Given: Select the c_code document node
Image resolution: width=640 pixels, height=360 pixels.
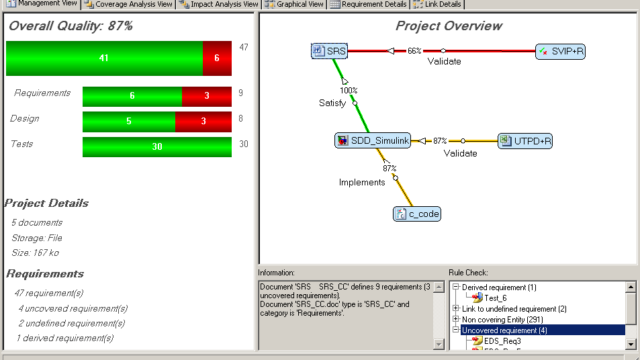Looking at the screenshot, I should pyautogui.click(x=417, y=214).
